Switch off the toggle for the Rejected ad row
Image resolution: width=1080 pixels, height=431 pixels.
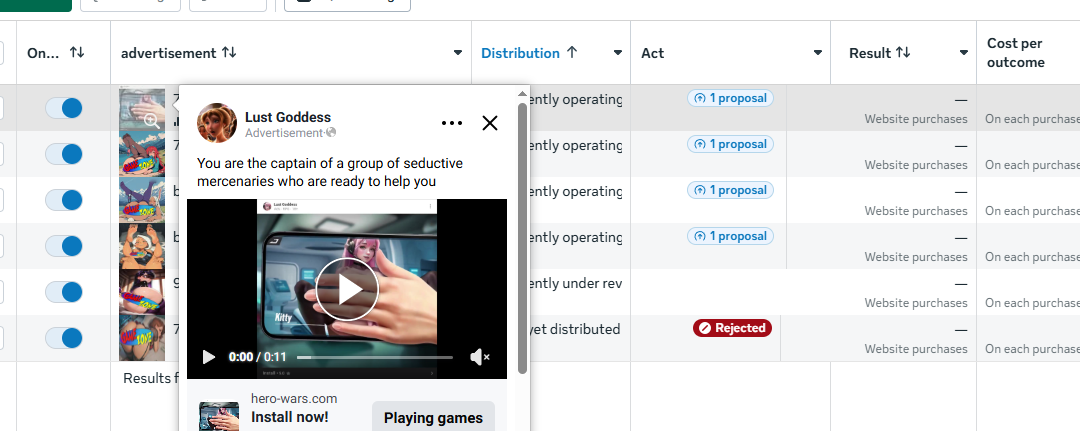click(x=63, y=338)
